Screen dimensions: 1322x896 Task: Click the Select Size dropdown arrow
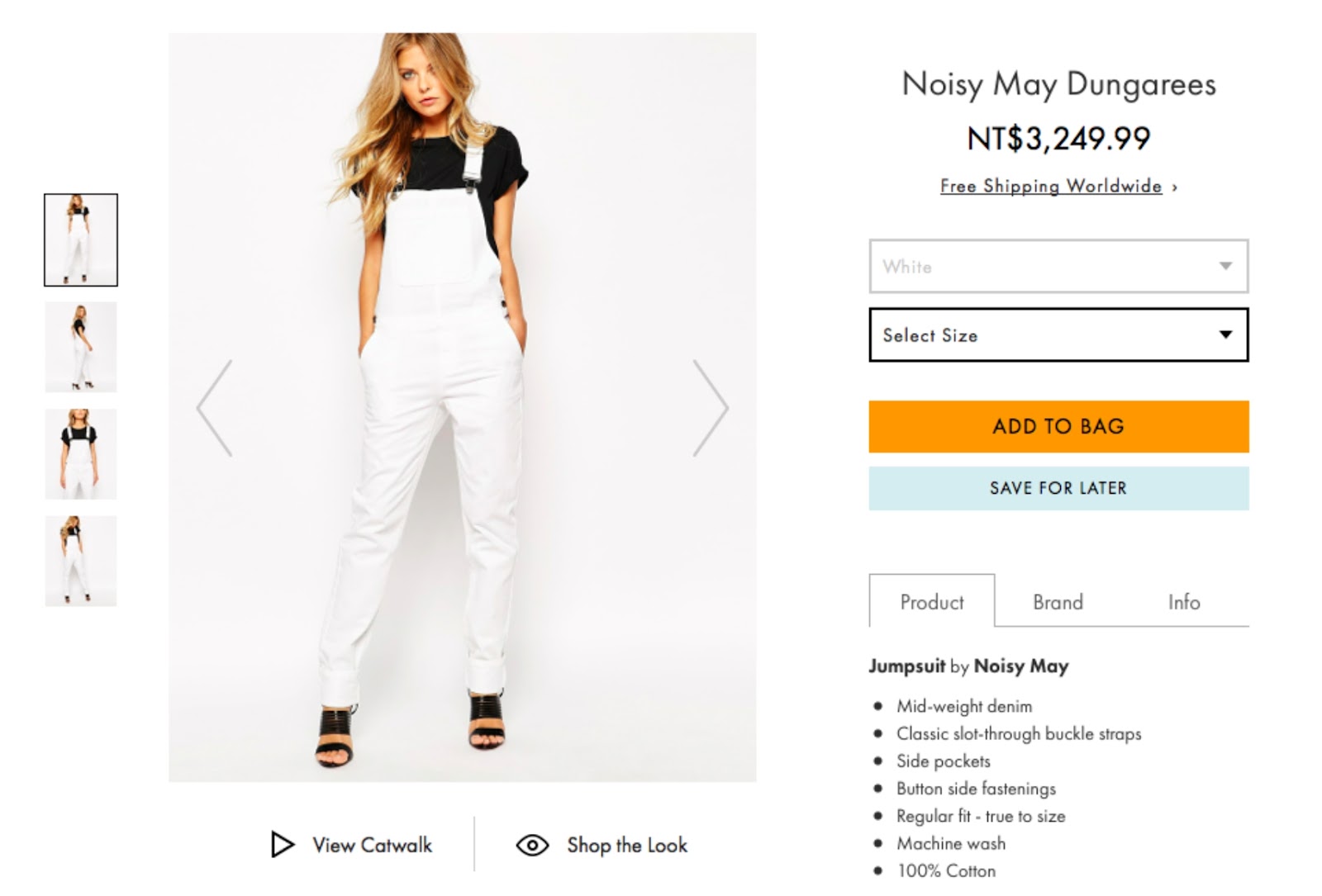tap(1225, 335)
